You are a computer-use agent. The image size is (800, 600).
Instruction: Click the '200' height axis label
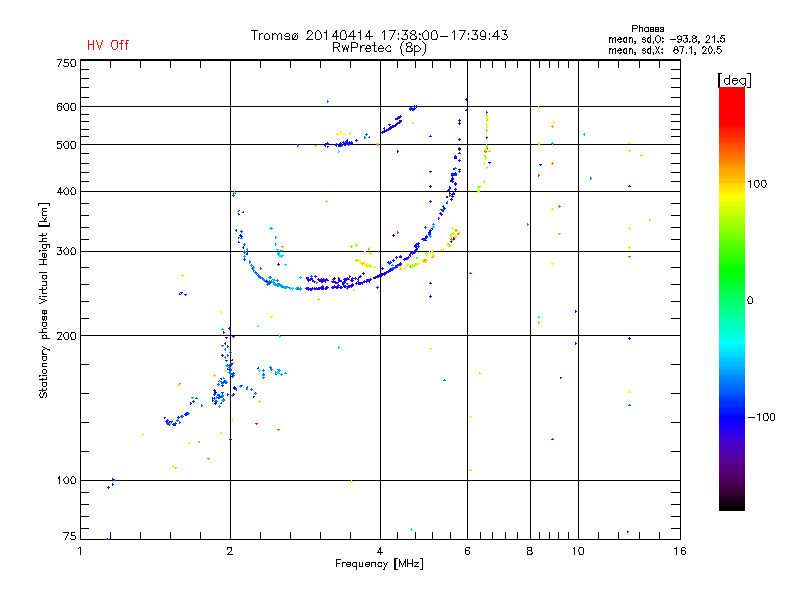pyautogui.click(x=66, y=336)
